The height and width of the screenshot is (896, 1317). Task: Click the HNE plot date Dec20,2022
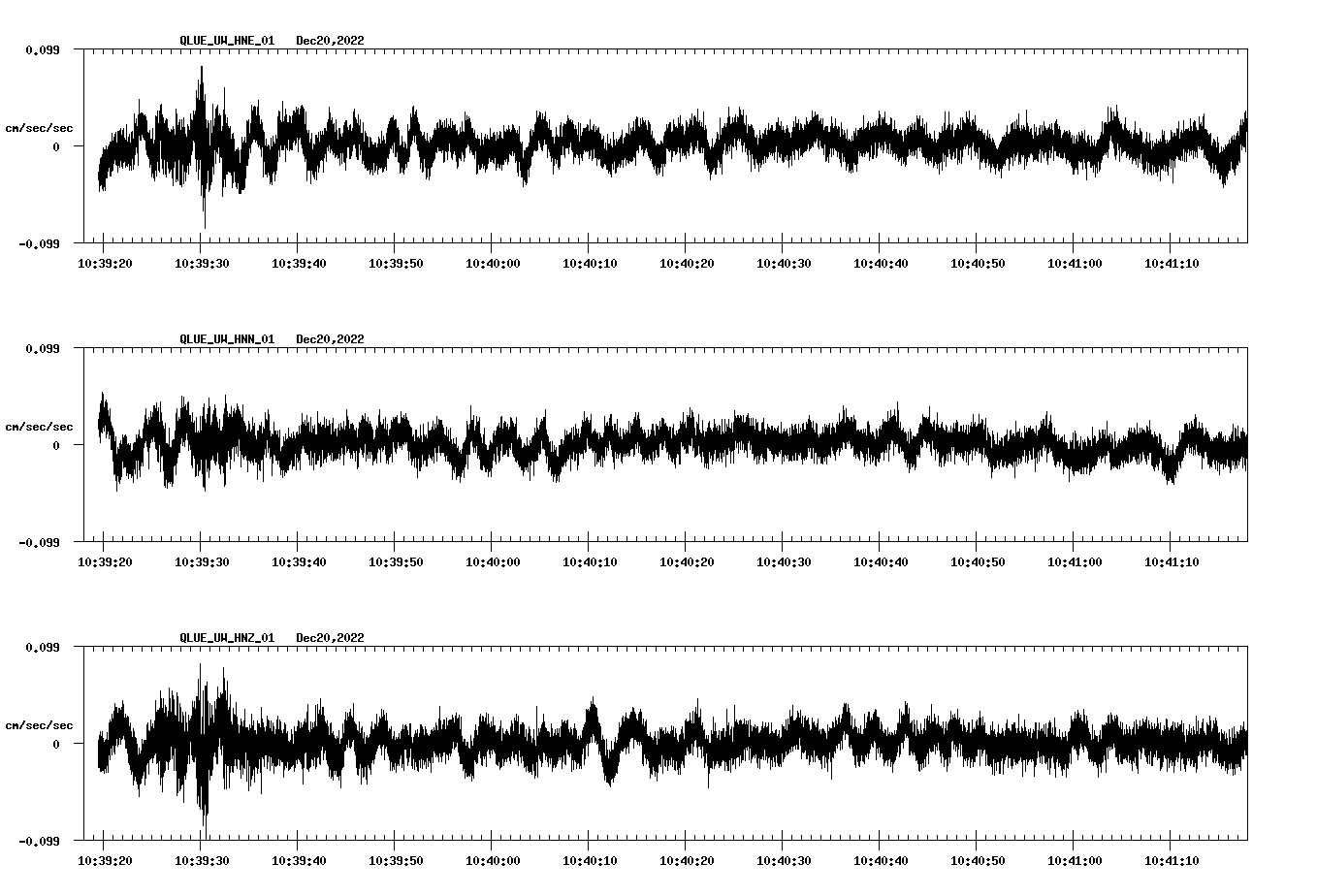(x=331, y=41)
